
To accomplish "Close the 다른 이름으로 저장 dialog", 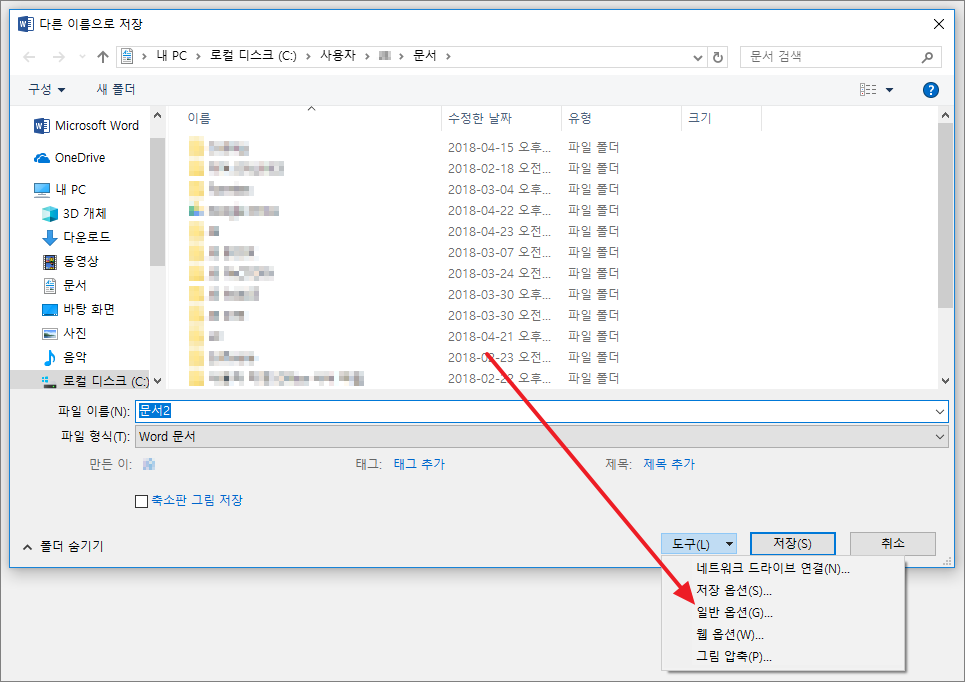I will coord(939,24).
